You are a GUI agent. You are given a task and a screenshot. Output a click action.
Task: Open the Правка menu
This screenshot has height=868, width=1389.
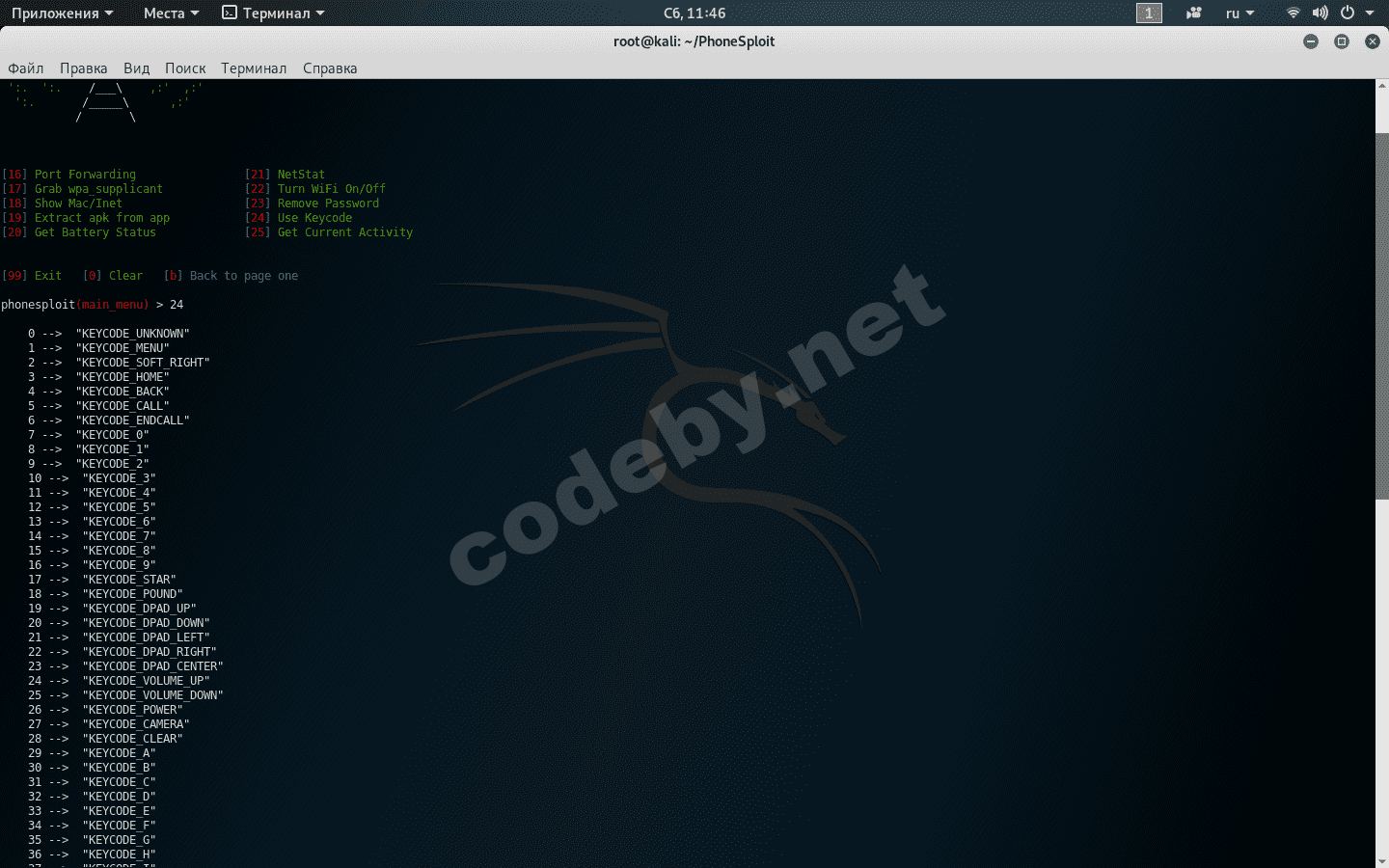pyautogui.click(x=84, y=68)
